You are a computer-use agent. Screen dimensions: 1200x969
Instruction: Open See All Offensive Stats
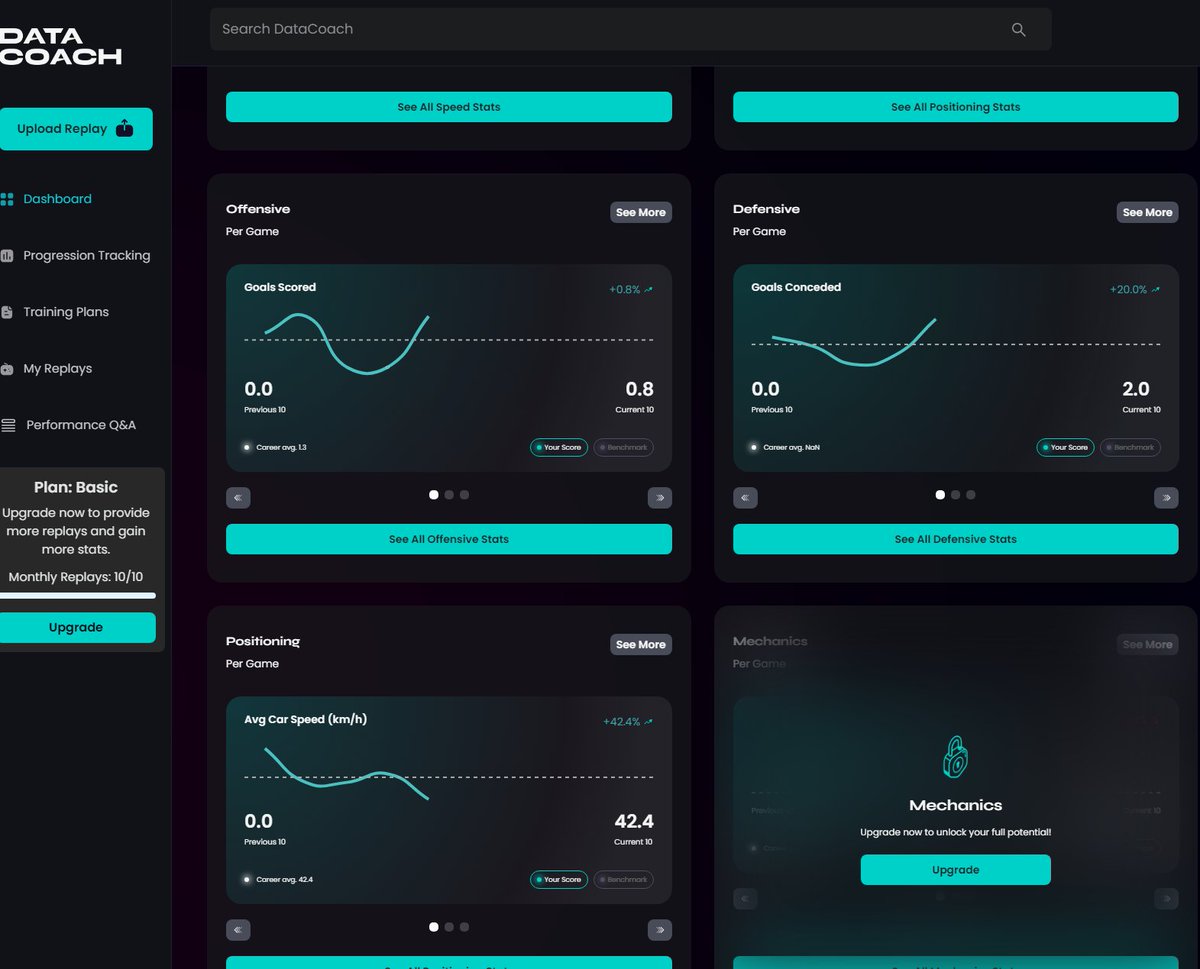click(x=448, y=539)
